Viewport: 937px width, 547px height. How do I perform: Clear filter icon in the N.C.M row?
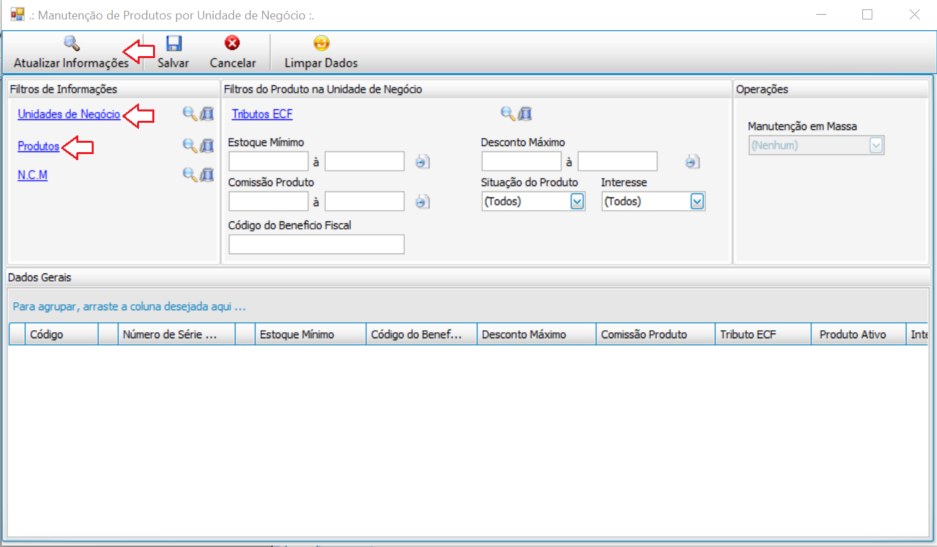(x=207, y=174)
